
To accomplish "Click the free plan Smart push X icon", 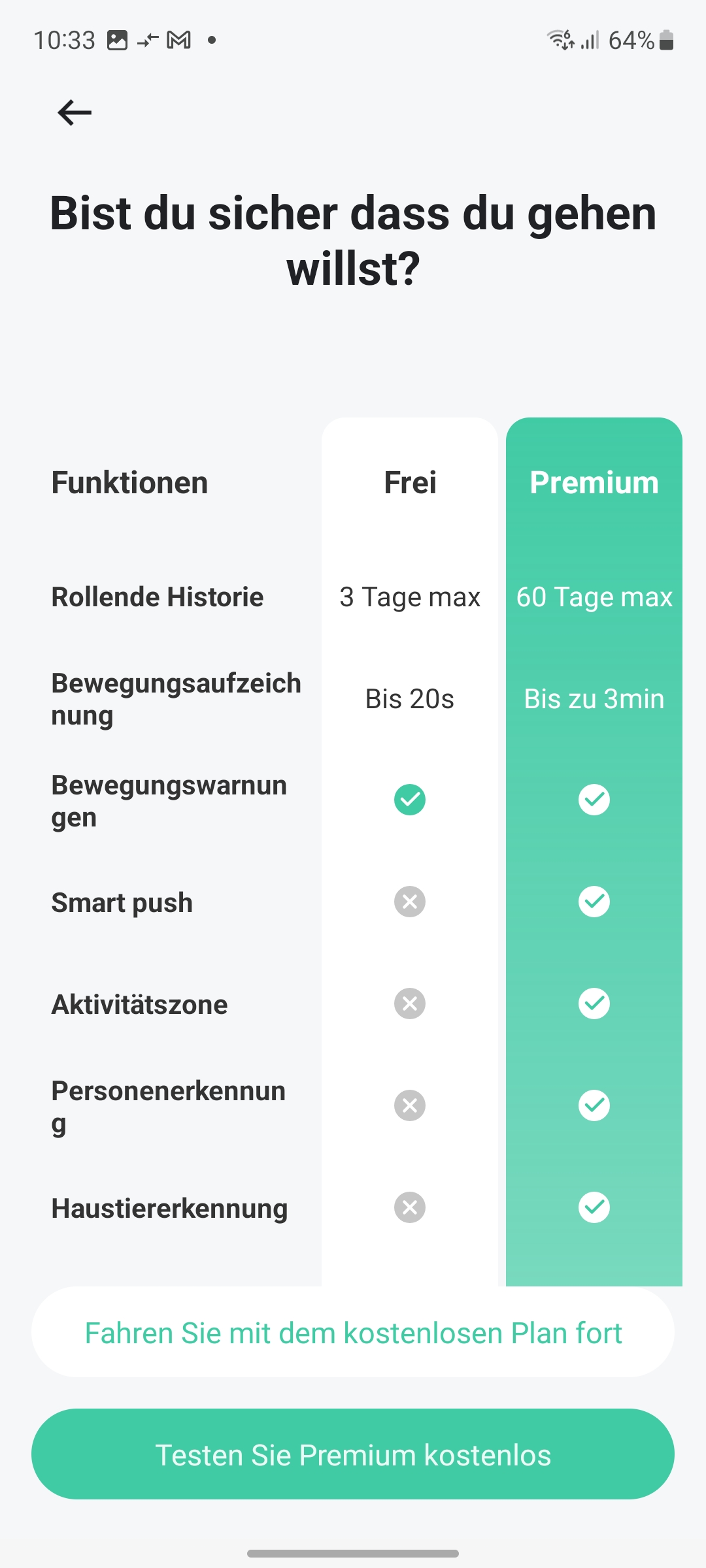I will pyautogui.click(x=410, y=902).
